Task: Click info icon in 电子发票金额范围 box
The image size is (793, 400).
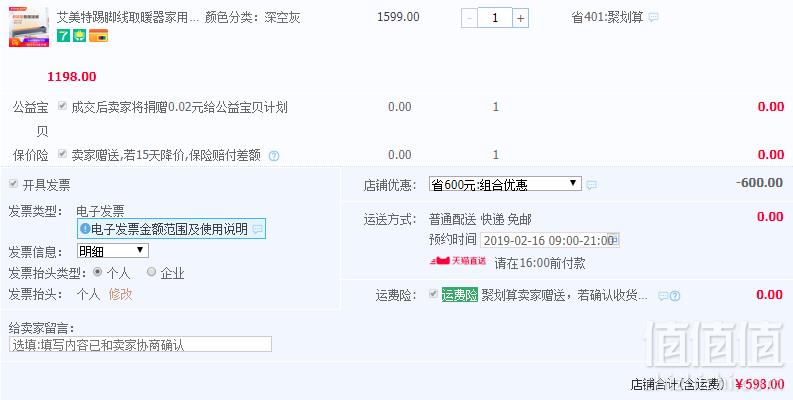Action: 85,229
